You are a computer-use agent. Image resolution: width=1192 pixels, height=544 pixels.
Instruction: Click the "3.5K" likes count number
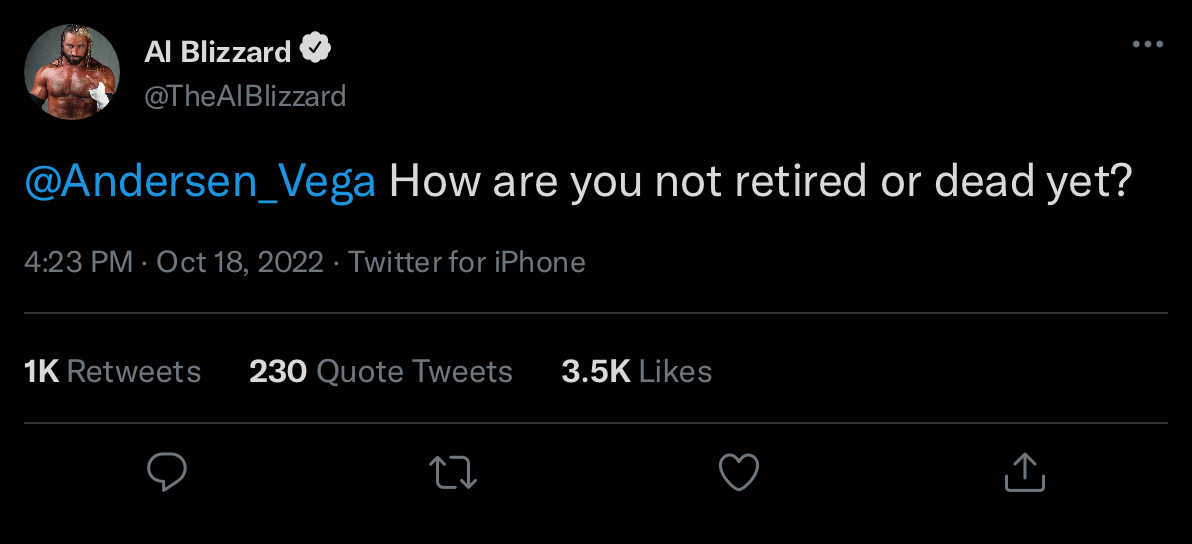[595, 372]
